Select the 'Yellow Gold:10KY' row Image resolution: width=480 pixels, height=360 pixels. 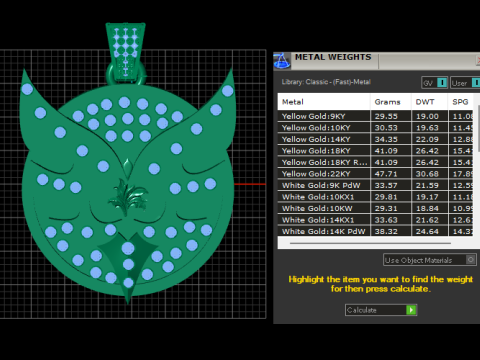point(375,128)
